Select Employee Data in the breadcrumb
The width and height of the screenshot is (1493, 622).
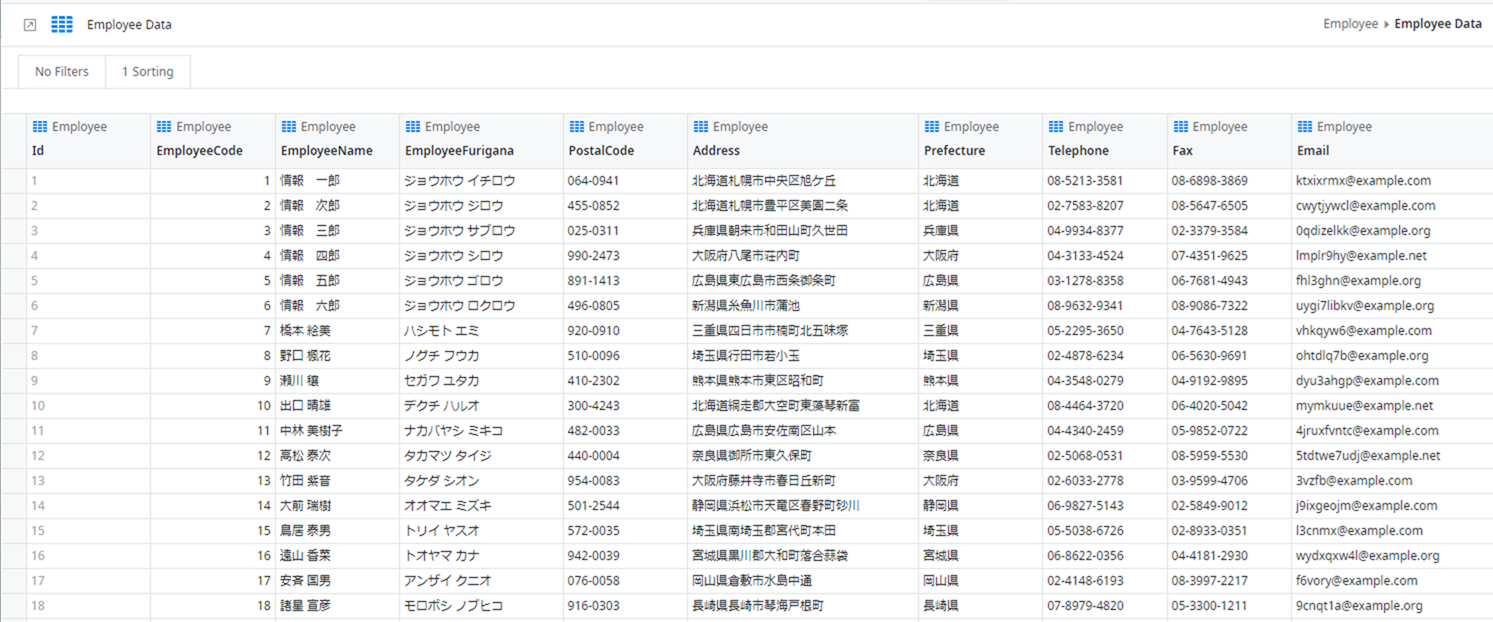click(x=1437, y=24)
